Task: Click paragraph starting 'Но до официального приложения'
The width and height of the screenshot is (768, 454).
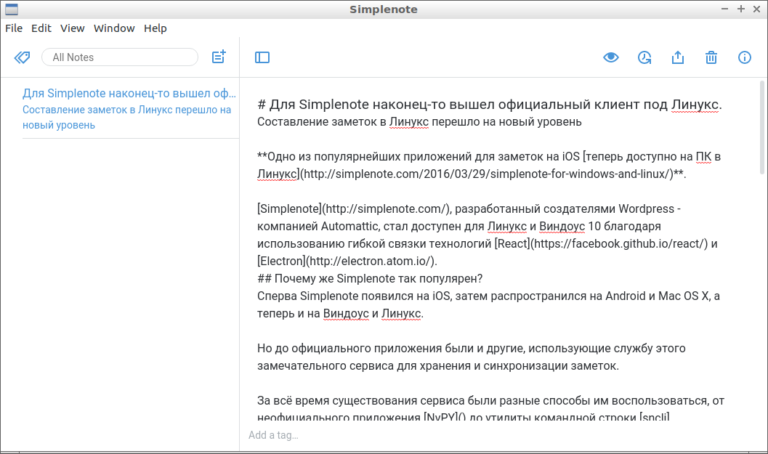Action: [471, 357]
